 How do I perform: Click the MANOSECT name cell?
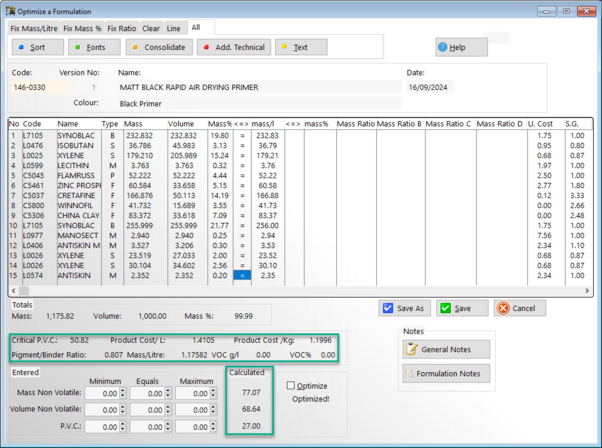click(x=78, y=235)
